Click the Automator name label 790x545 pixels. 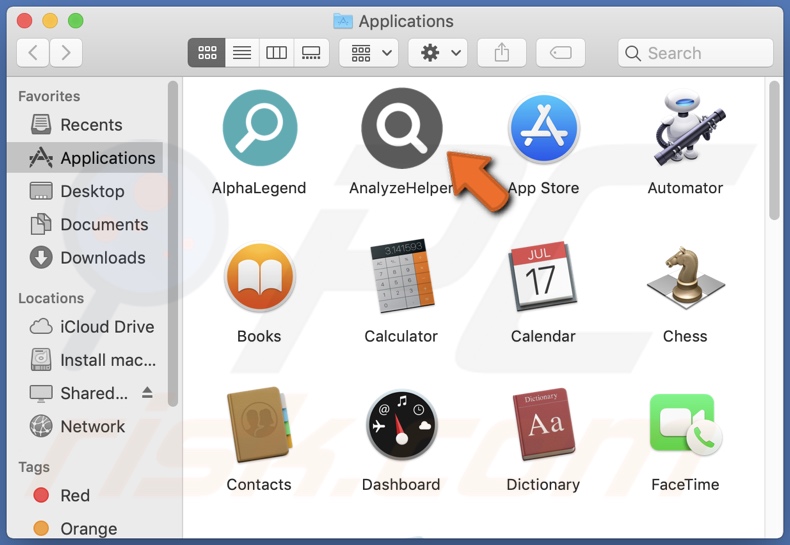point(685,188)
